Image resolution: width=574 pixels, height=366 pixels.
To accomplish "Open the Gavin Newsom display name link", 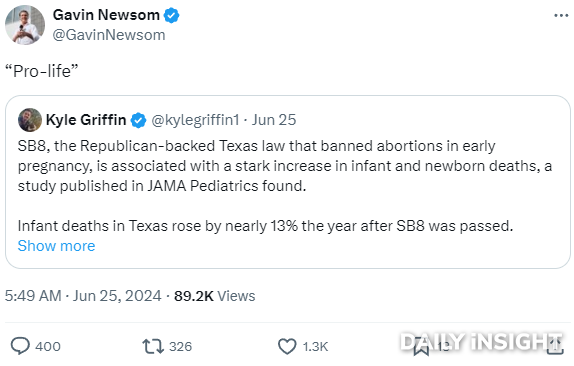I will (x=106, y=15).
